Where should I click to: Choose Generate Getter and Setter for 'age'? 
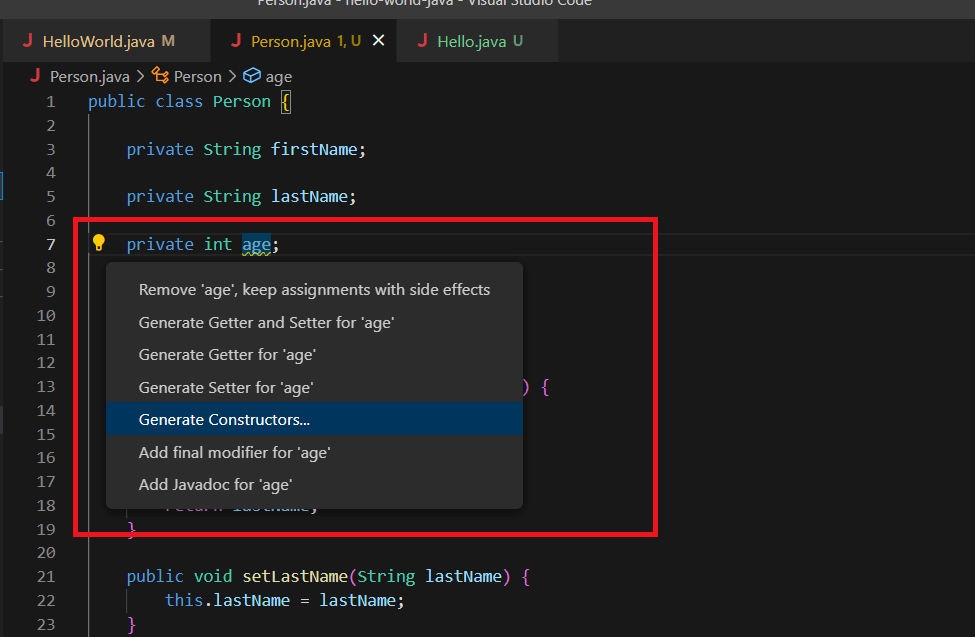(x=266, y=323)
